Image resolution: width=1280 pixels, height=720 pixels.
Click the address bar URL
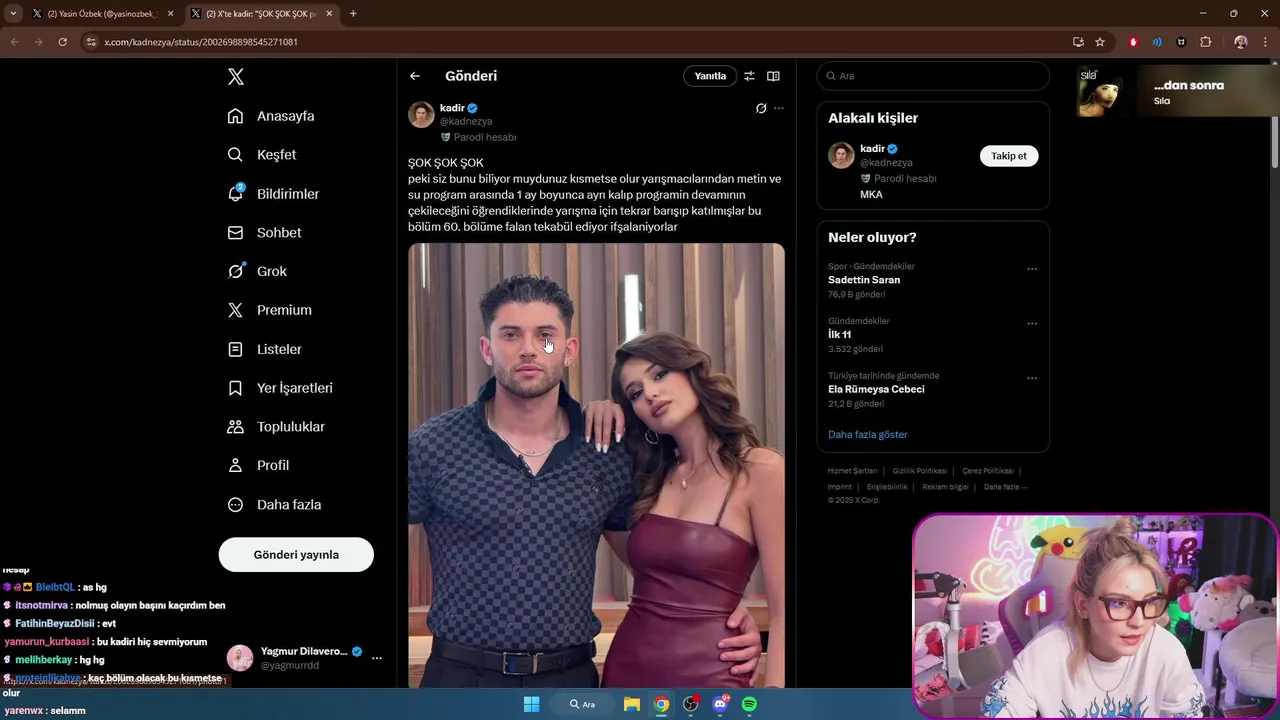201,42
